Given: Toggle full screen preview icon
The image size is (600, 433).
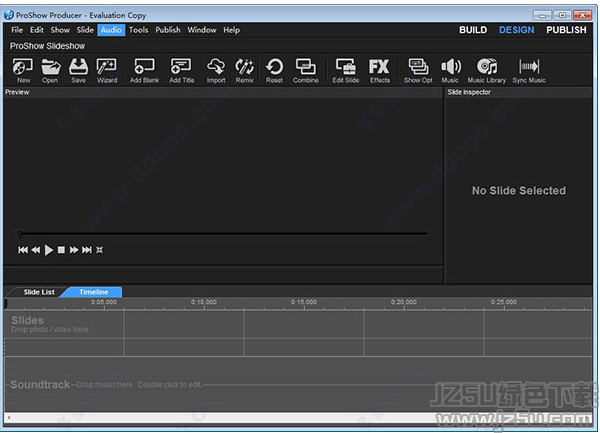Looking at the screenshot, I should [99, 250].
